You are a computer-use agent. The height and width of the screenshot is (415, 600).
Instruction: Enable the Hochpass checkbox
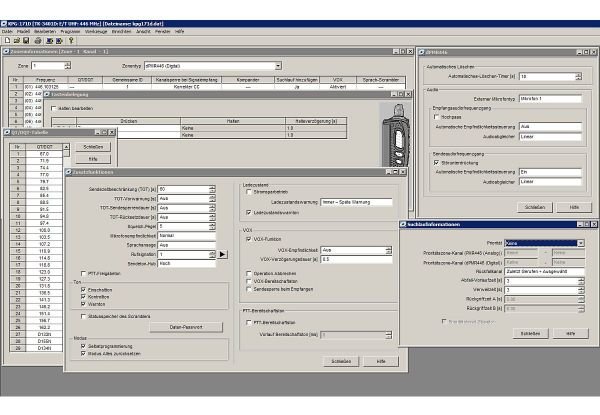(436, 116)
